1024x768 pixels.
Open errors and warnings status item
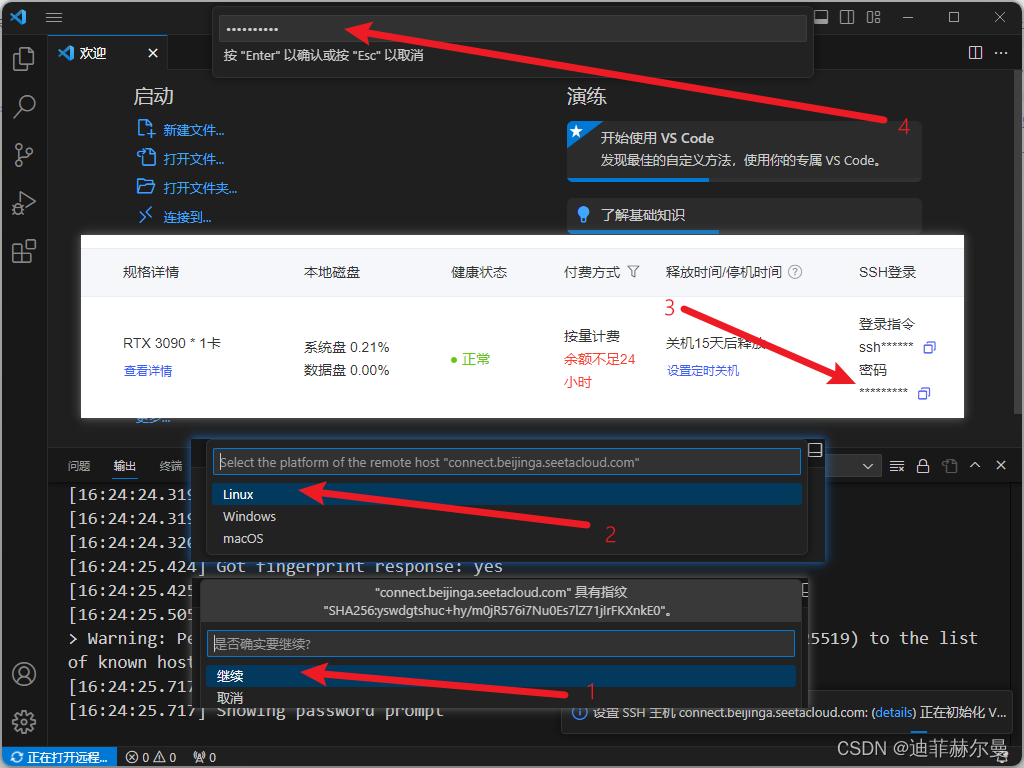[151, 758]
